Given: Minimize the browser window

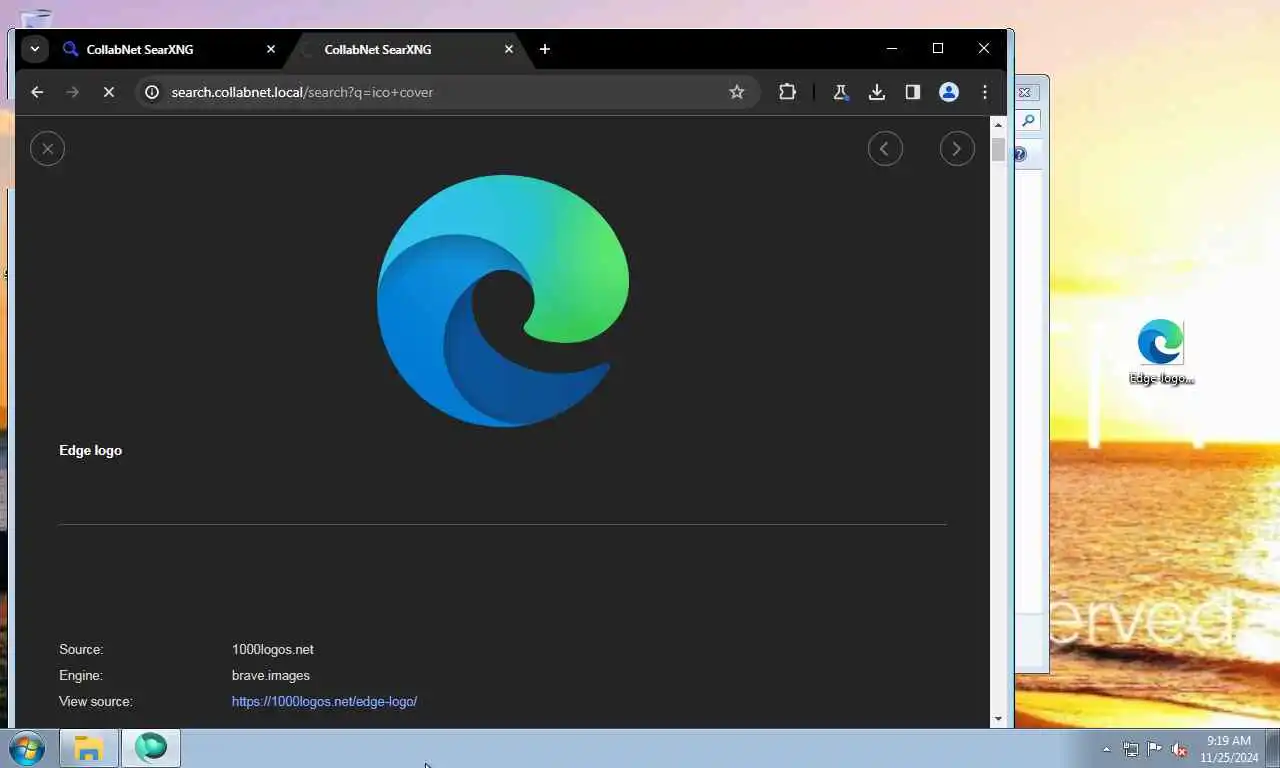Looking at the screenshot, I should pyautogui.click(x=892, y=48).
